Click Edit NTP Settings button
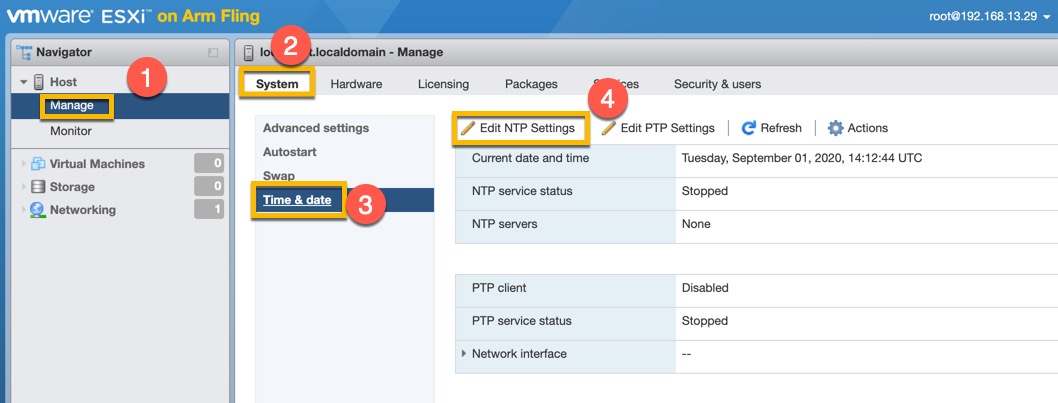The image size is (1058, 403). point(518,128)
